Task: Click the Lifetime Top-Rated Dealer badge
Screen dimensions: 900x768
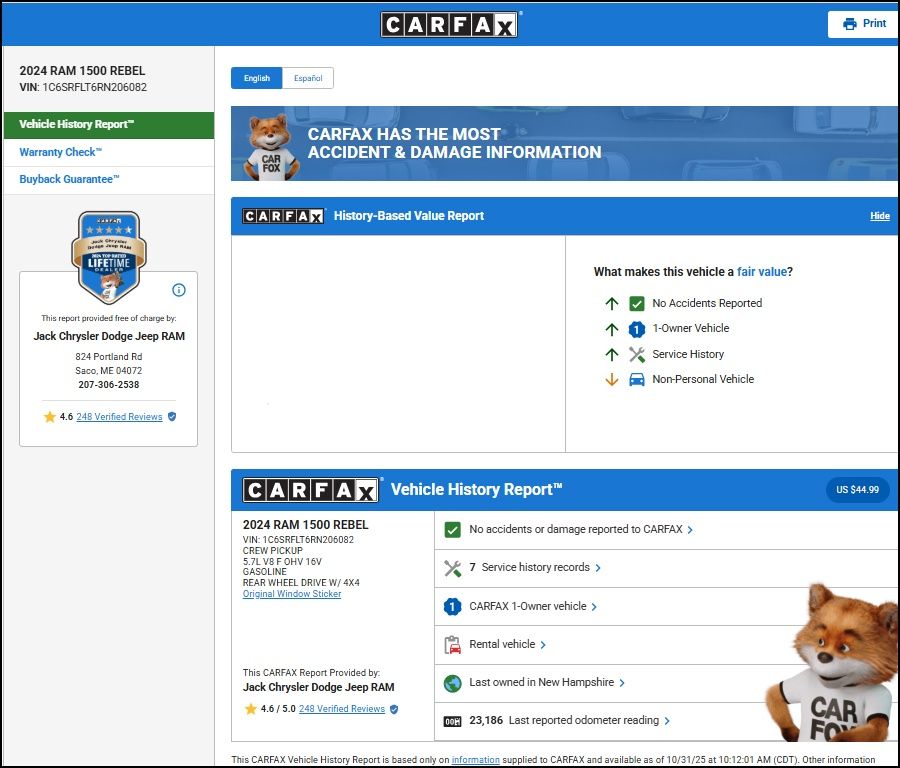Action: pos(109,256)
